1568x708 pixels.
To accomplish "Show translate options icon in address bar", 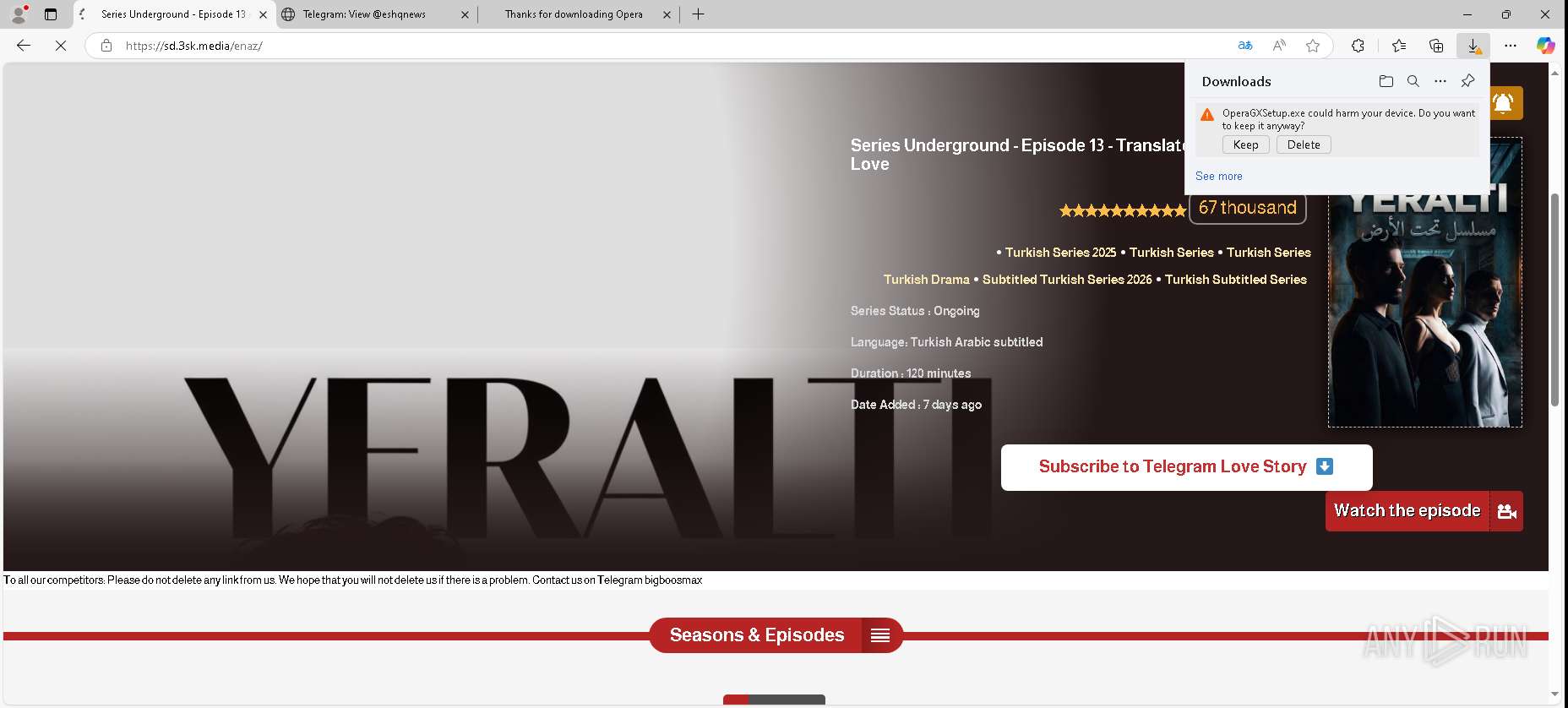I will tap(1245, 46).
